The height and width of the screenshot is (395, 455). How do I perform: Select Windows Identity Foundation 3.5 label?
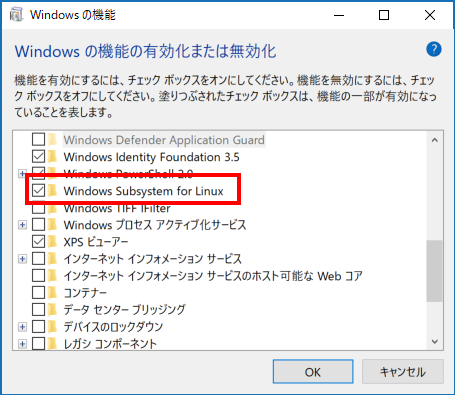[x=151, y=157]
